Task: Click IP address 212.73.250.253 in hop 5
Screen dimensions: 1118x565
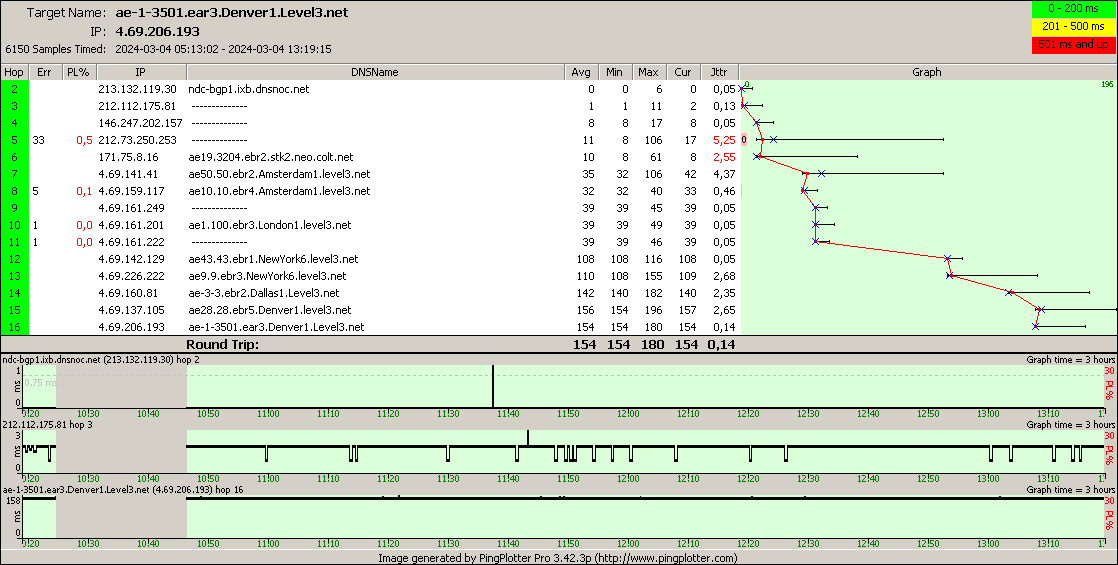Action: 137,140
